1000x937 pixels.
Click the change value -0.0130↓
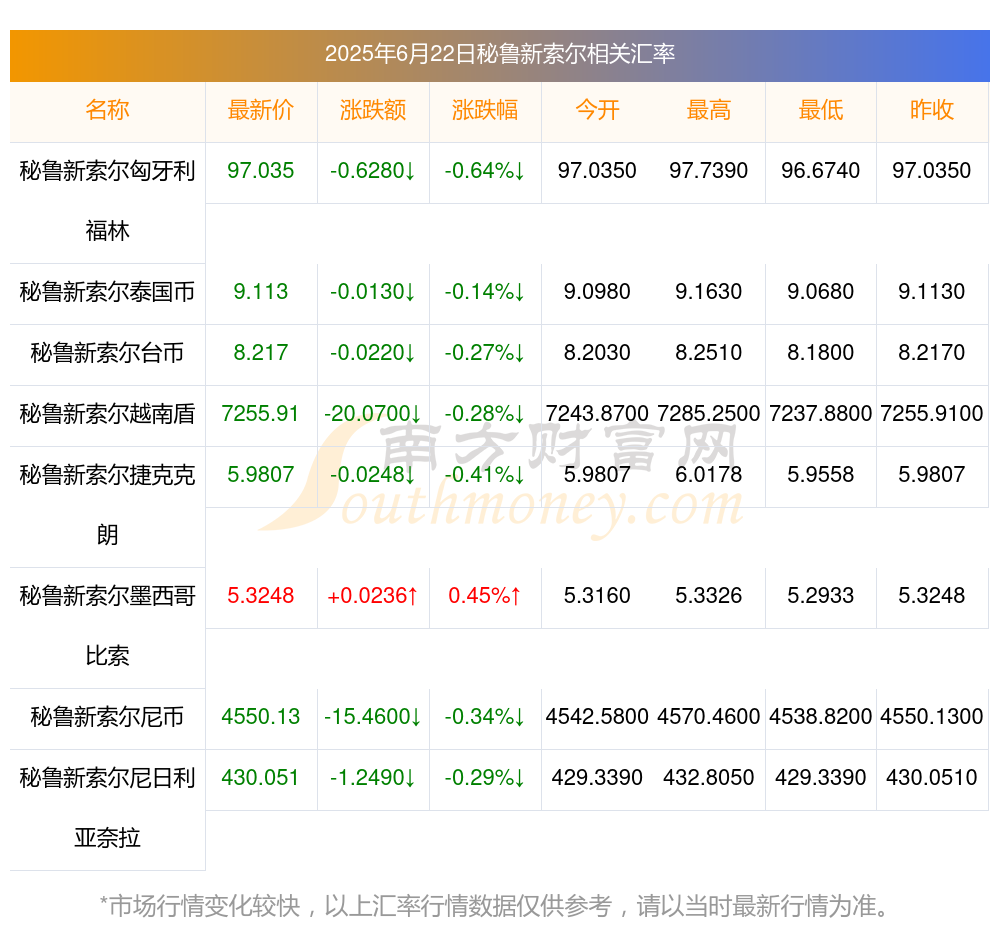point(373,292)
